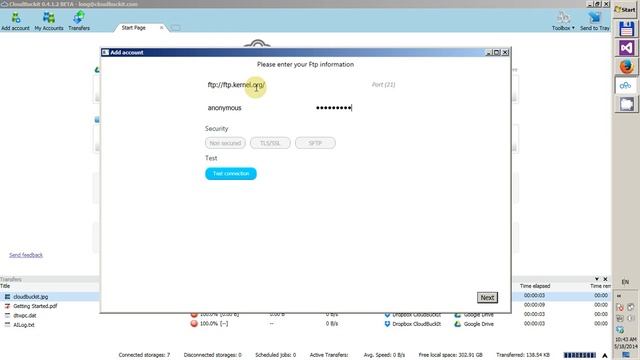Open the floppy disk save app in the taskbar

click(x=626, y=30)
